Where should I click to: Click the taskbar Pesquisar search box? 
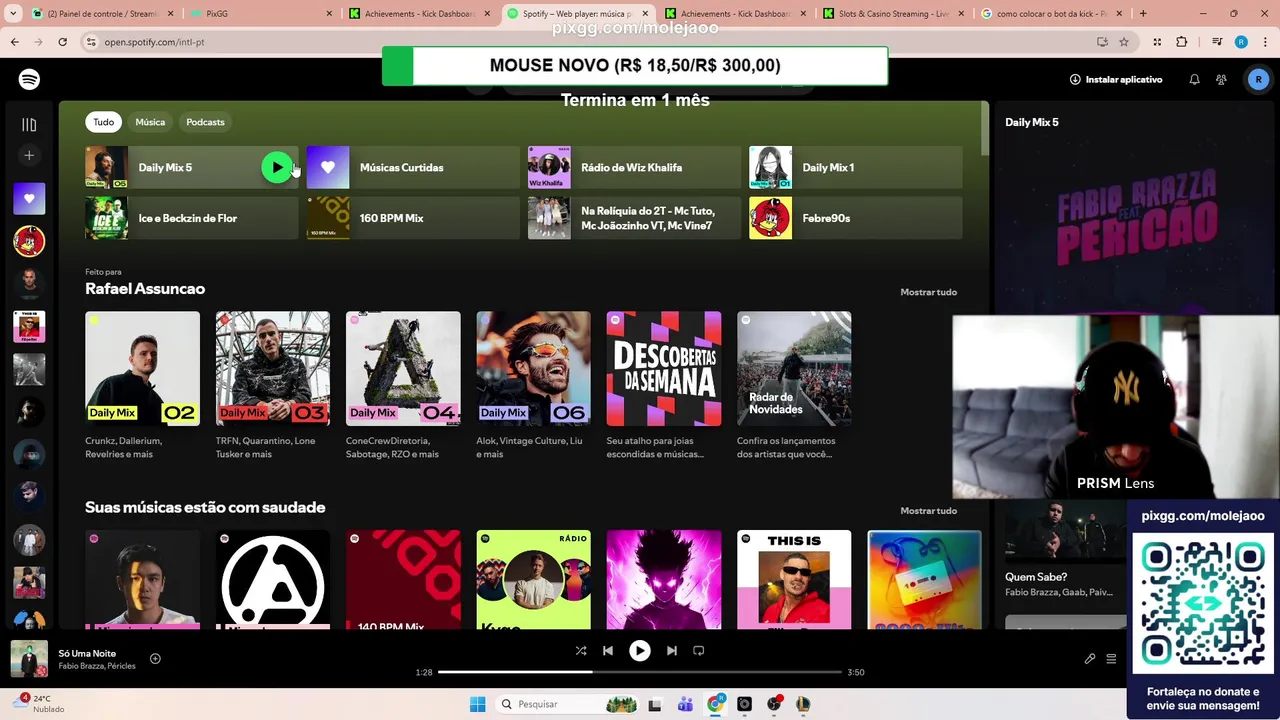[565, 704]
